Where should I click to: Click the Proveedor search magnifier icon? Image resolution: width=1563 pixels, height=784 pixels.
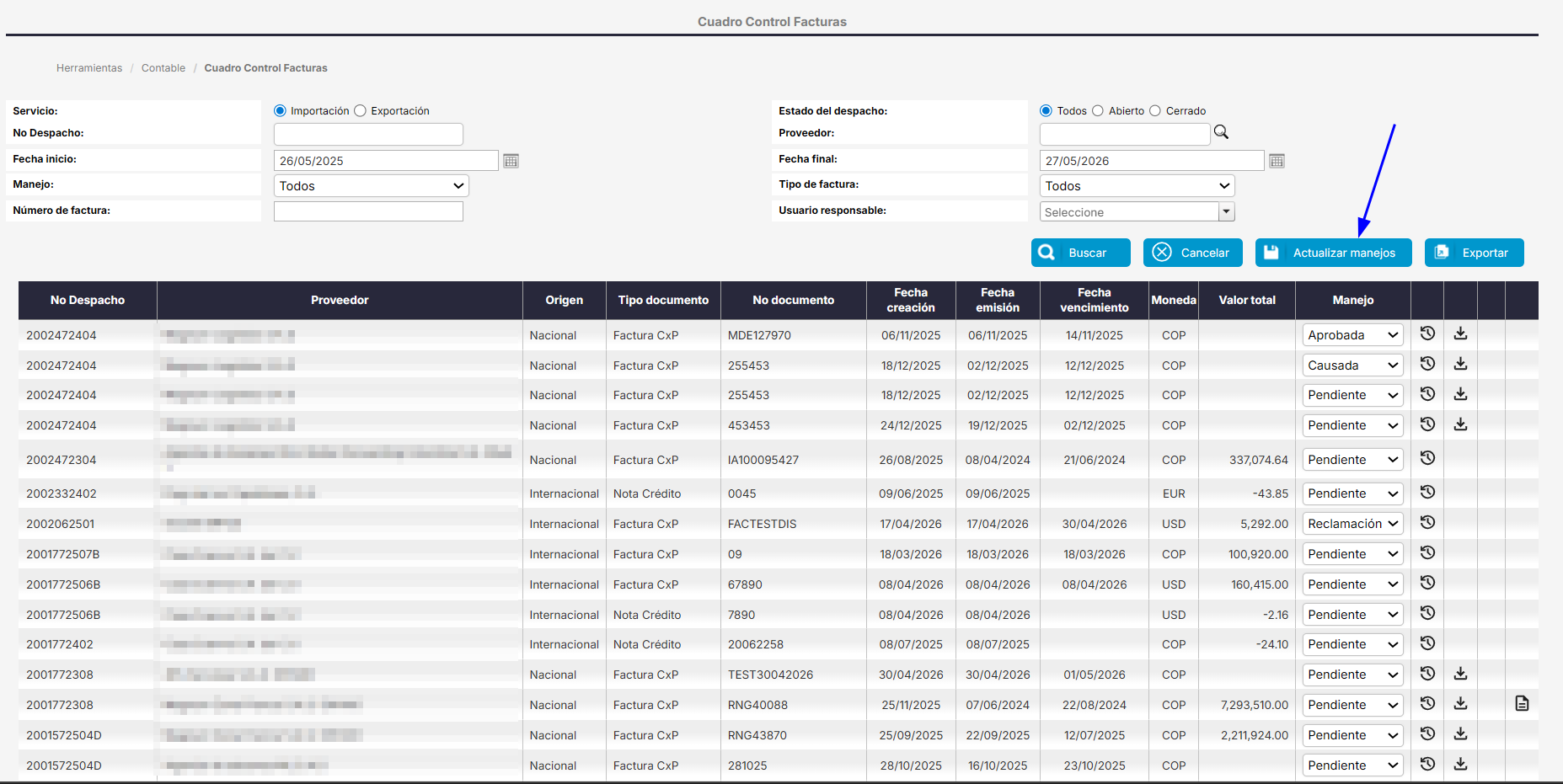(1221, 132)
